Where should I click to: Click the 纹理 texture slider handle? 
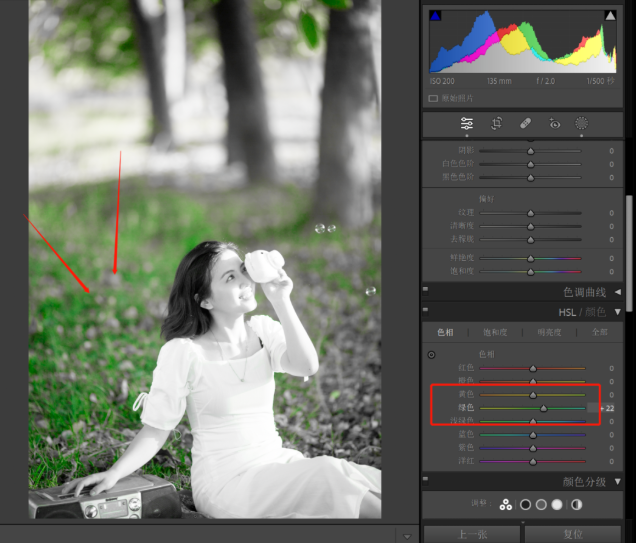(531, 213)
